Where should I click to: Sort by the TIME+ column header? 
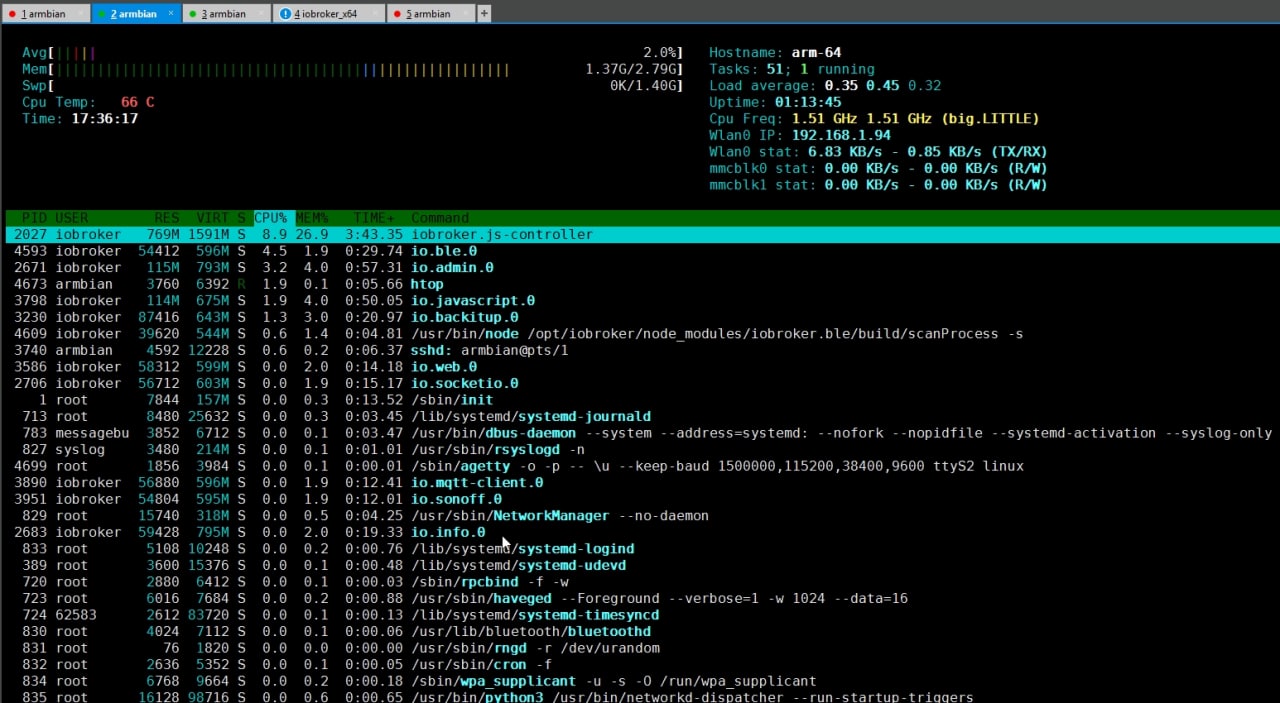(374, 218)
